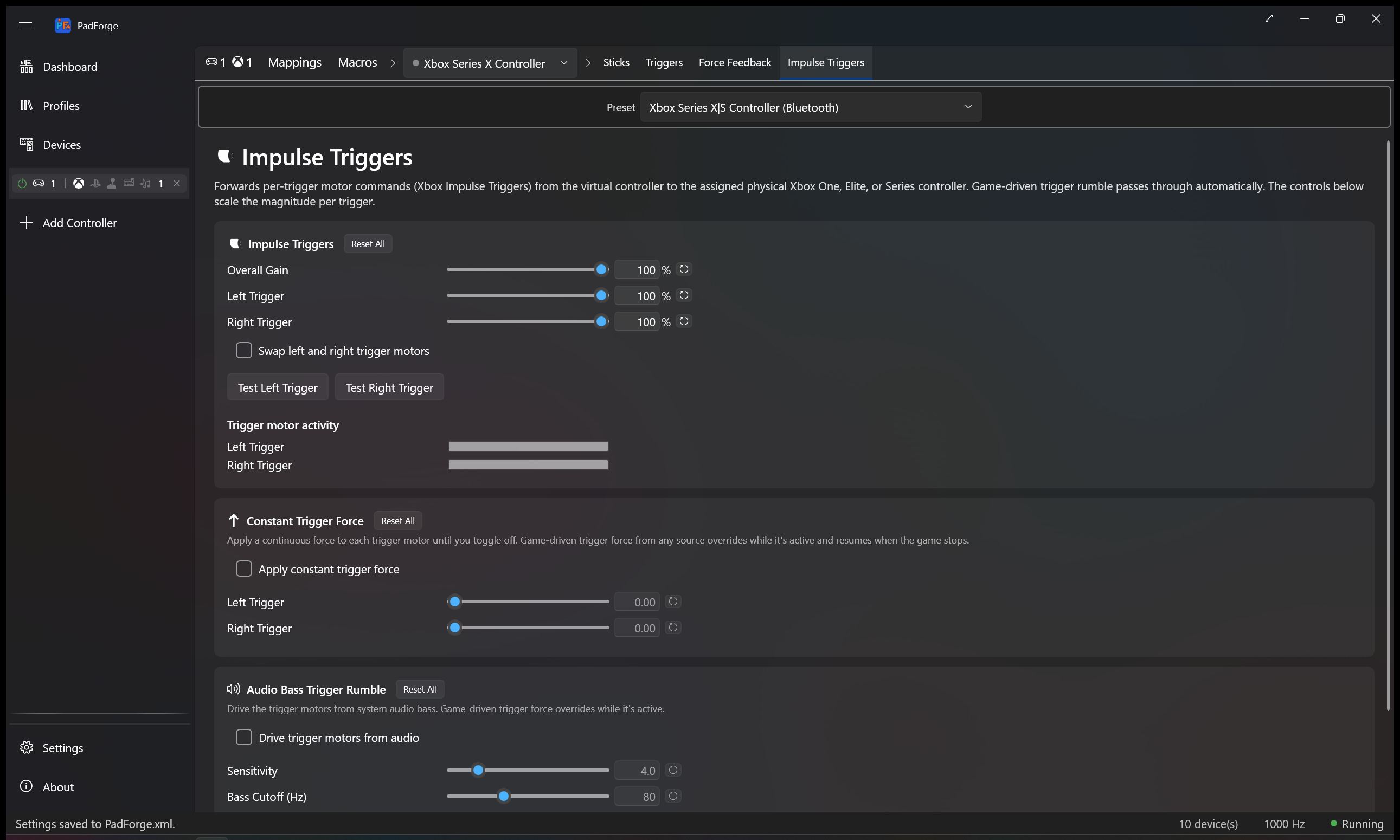The height and width of the screenshot is (840, 1400).
Task: Adjust the Overall Gain slider
Action: pos(527,270)
